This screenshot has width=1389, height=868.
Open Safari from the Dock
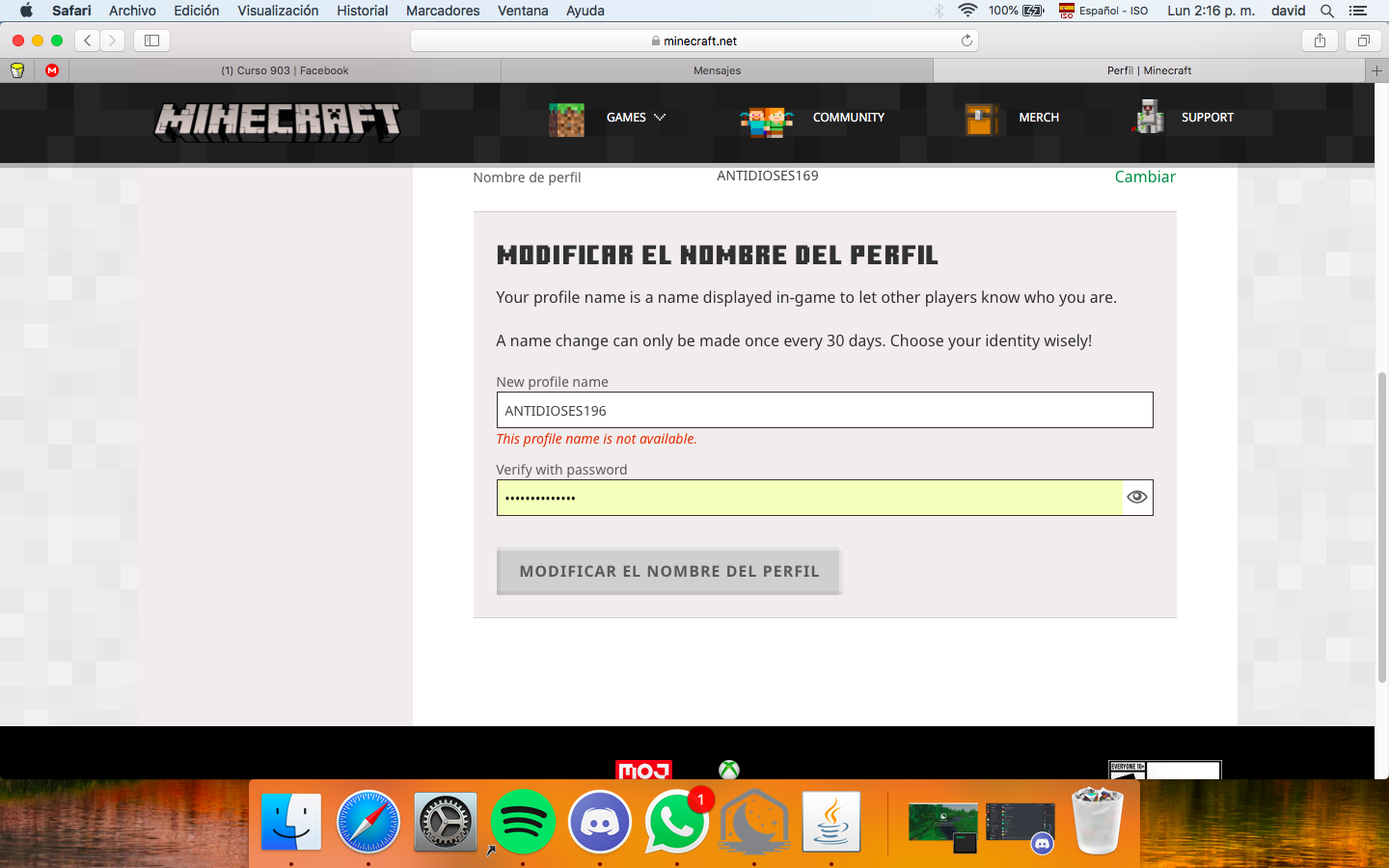tap(368, 823)
